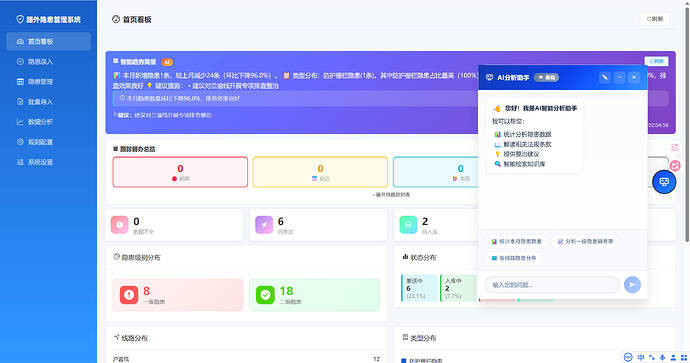Click the robot icon in AI assistant header
690x363 pixels.
tap(489, 77)
